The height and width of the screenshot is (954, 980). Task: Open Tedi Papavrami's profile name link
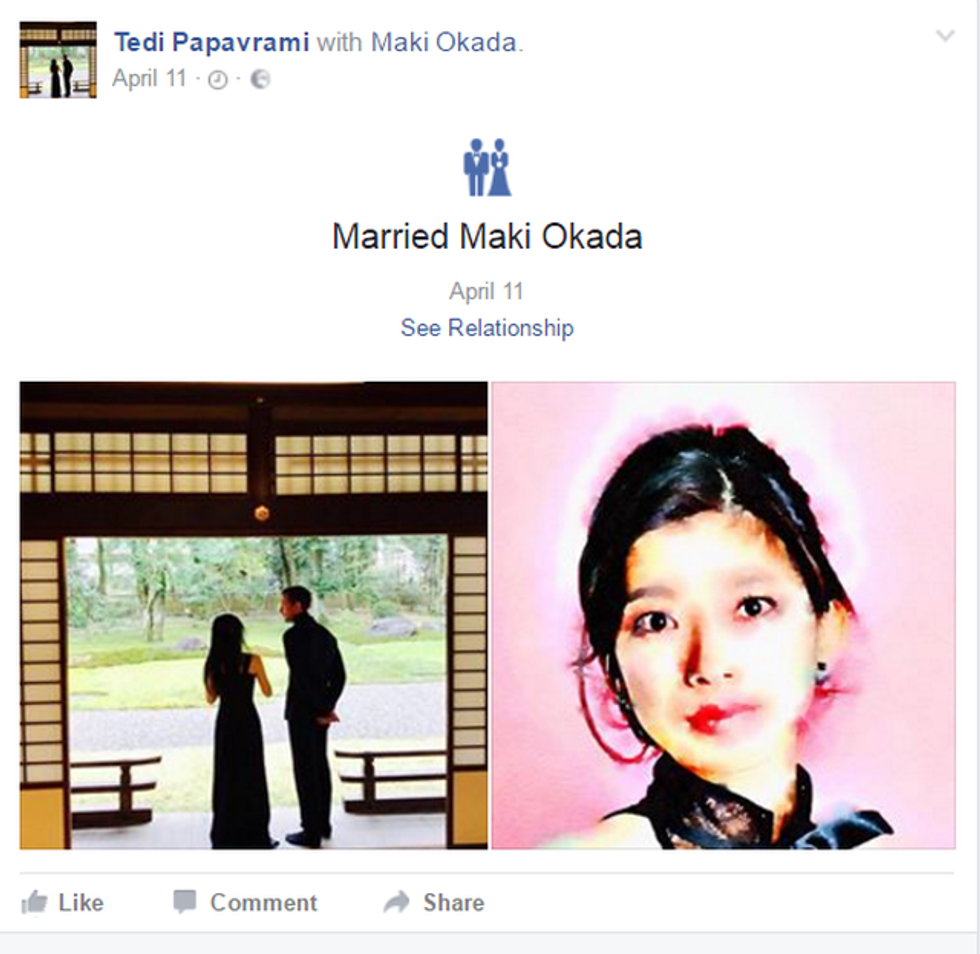coord(212,43)
